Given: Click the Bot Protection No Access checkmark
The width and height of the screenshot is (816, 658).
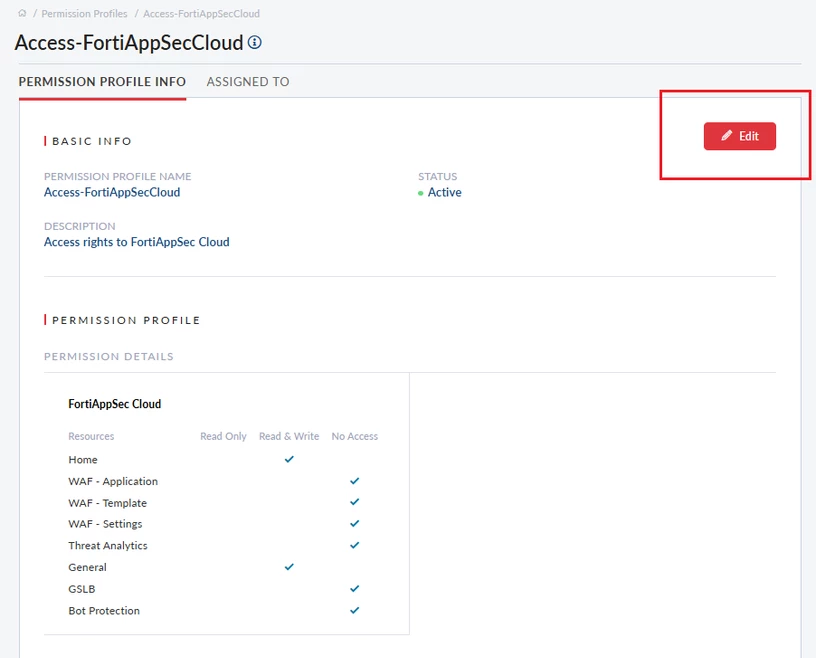Looking at the screenshot, I should tap(354, 610).
